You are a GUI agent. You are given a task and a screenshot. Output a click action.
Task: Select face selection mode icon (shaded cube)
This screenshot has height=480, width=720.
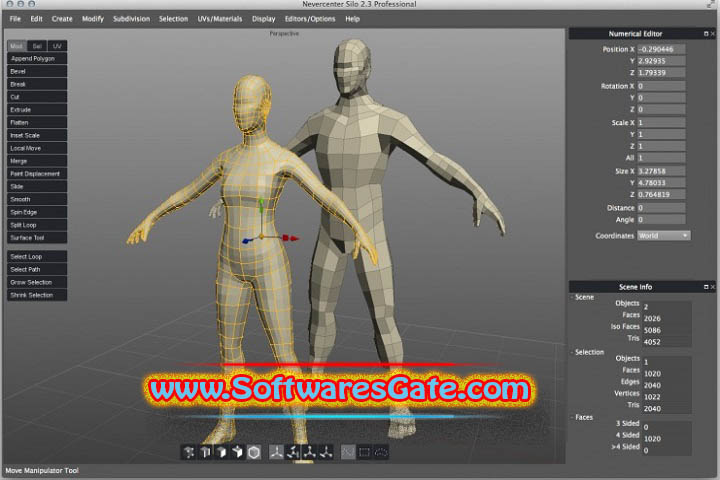(221, 452)
